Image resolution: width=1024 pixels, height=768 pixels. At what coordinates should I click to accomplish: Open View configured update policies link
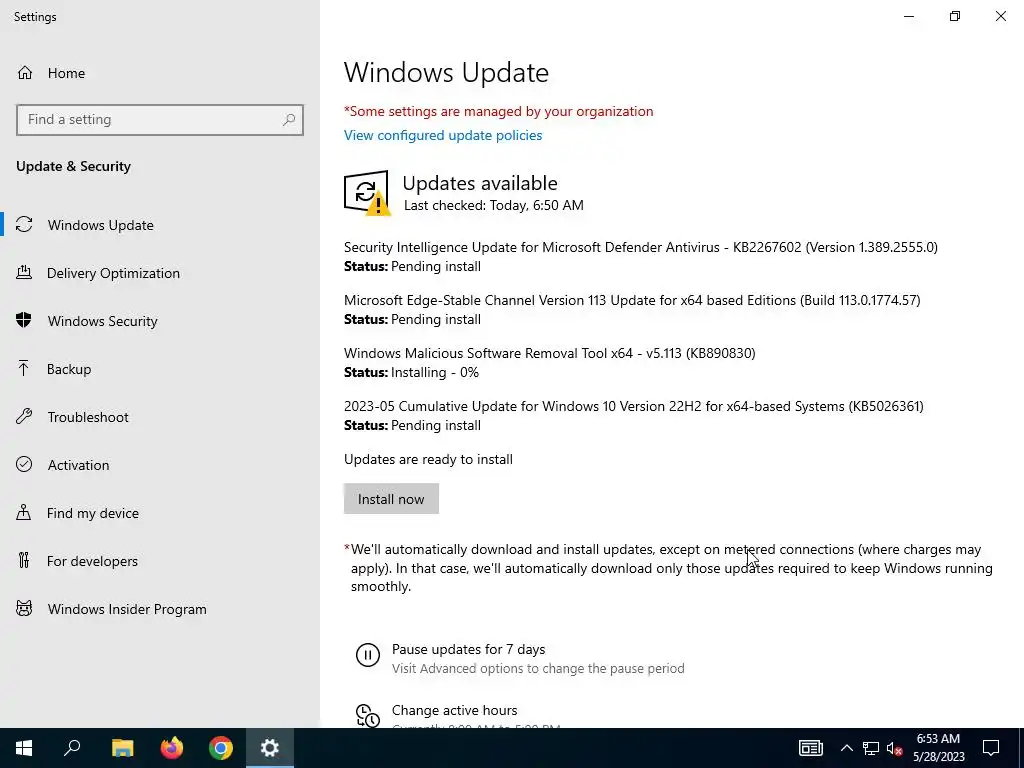point(443,135)
